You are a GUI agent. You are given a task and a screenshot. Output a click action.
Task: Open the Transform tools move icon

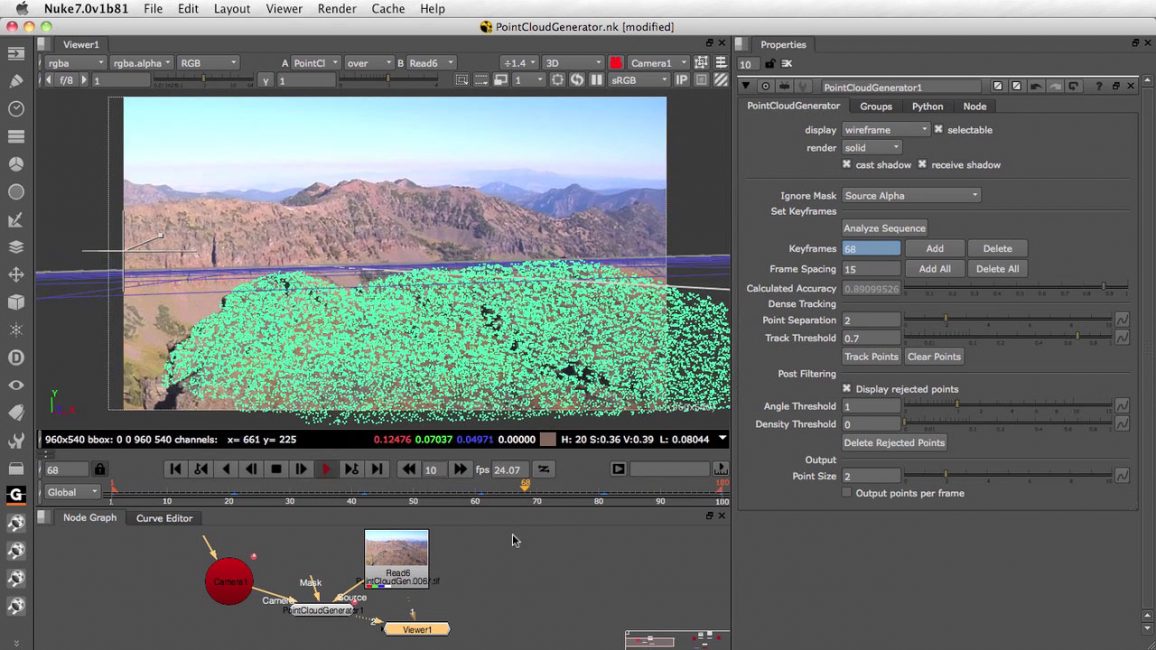[15, 275]
